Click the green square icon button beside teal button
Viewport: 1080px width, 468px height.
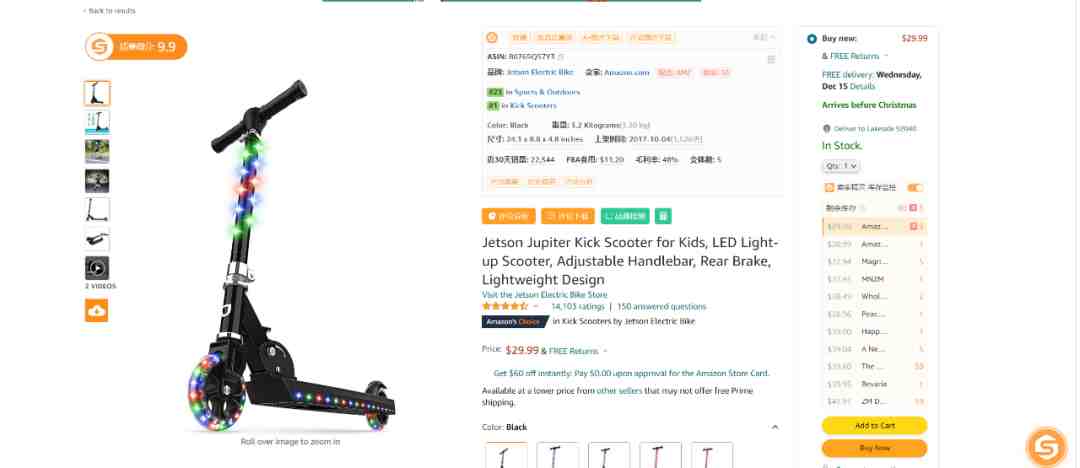point(663,216)
